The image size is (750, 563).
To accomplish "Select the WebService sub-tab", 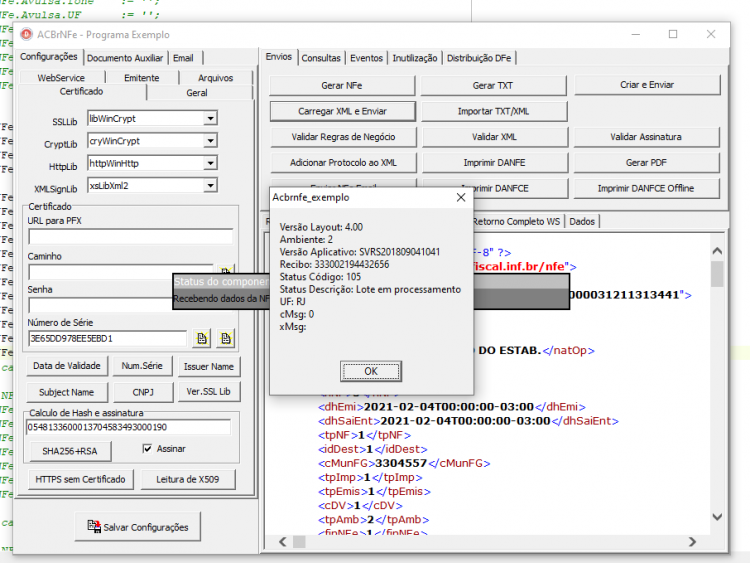I will click(61, 77).
